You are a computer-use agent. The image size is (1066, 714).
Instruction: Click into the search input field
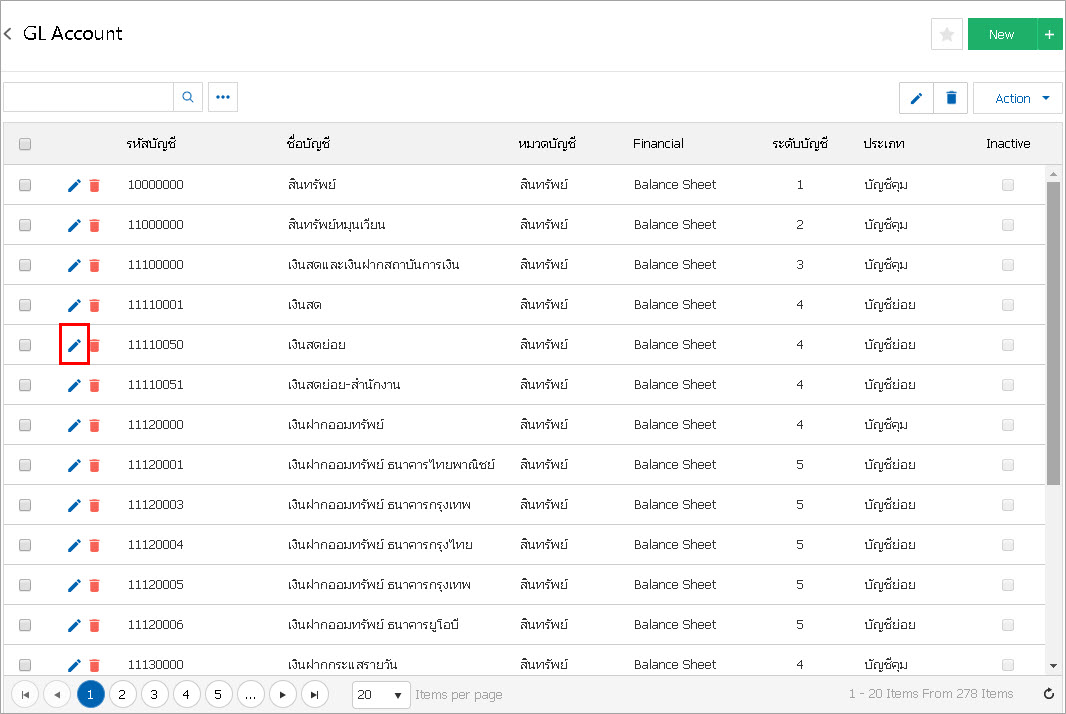click(88, 97)
